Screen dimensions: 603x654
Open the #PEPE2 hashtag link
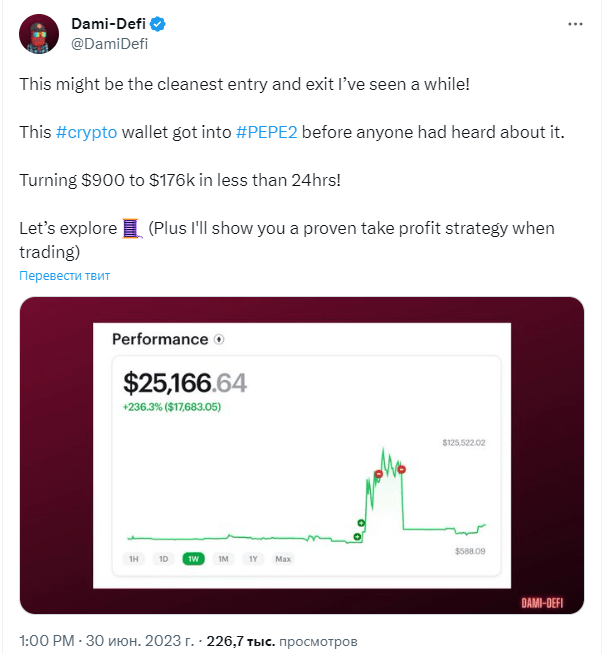[266, 132]
